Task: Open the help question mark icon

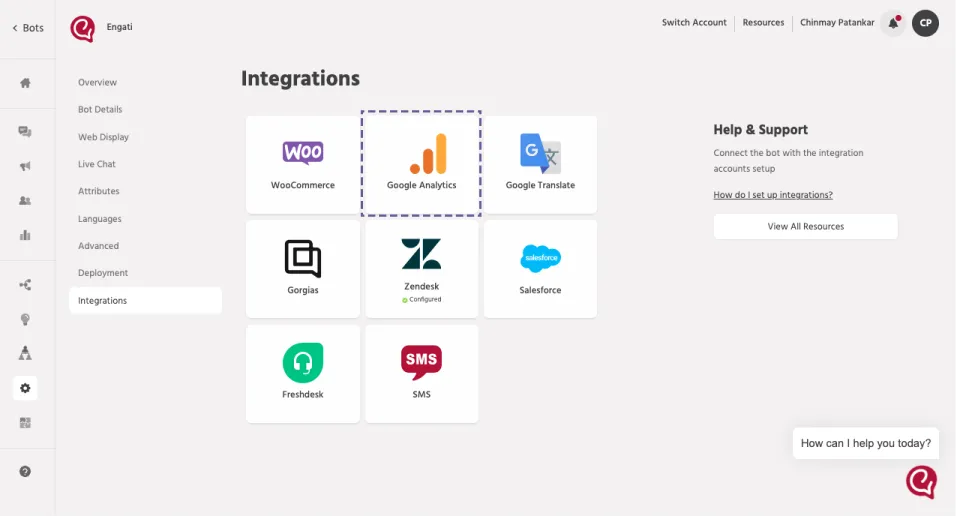Action: click(x=25, y=471)
